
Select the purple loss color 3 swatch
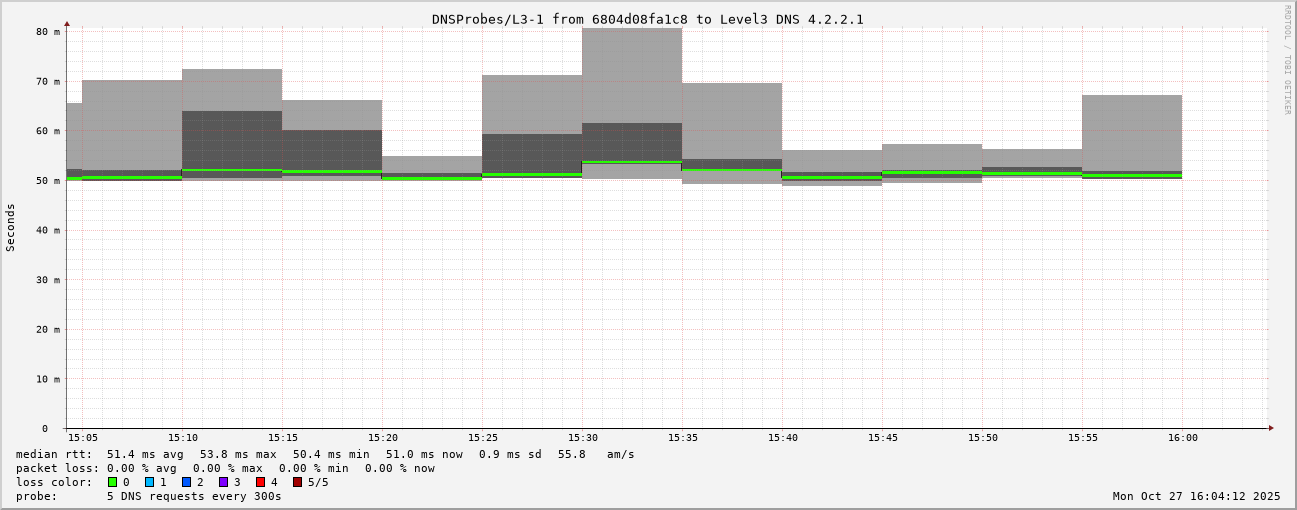pyautogui.click(x=224, y=482)
